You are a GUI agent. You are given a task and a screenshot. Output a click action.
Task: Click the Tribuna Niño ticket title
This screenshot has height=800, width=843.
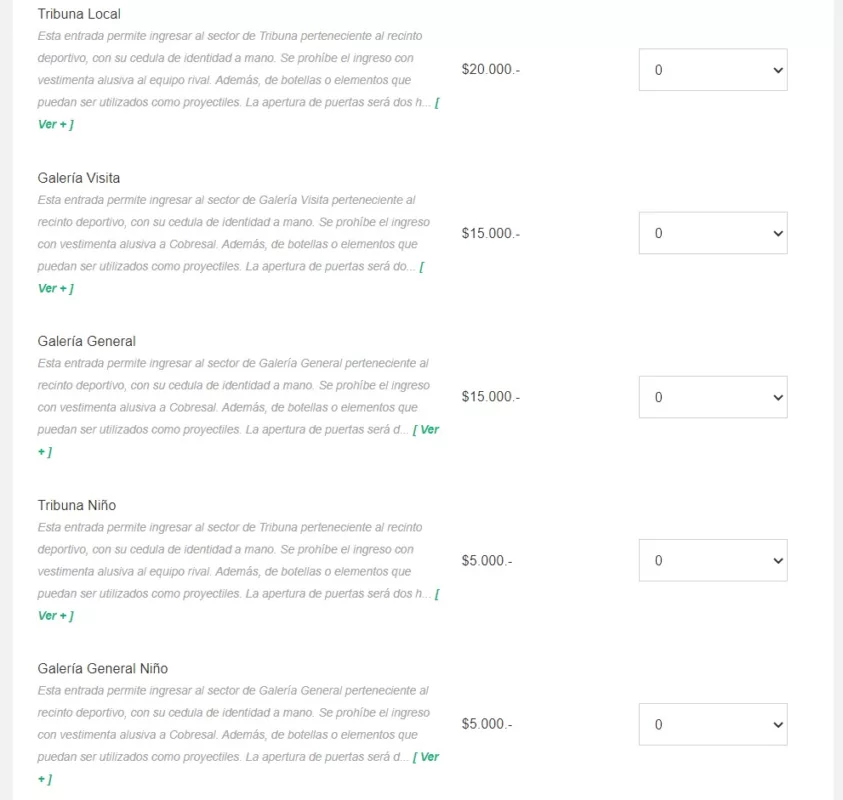tap(77, 505)
